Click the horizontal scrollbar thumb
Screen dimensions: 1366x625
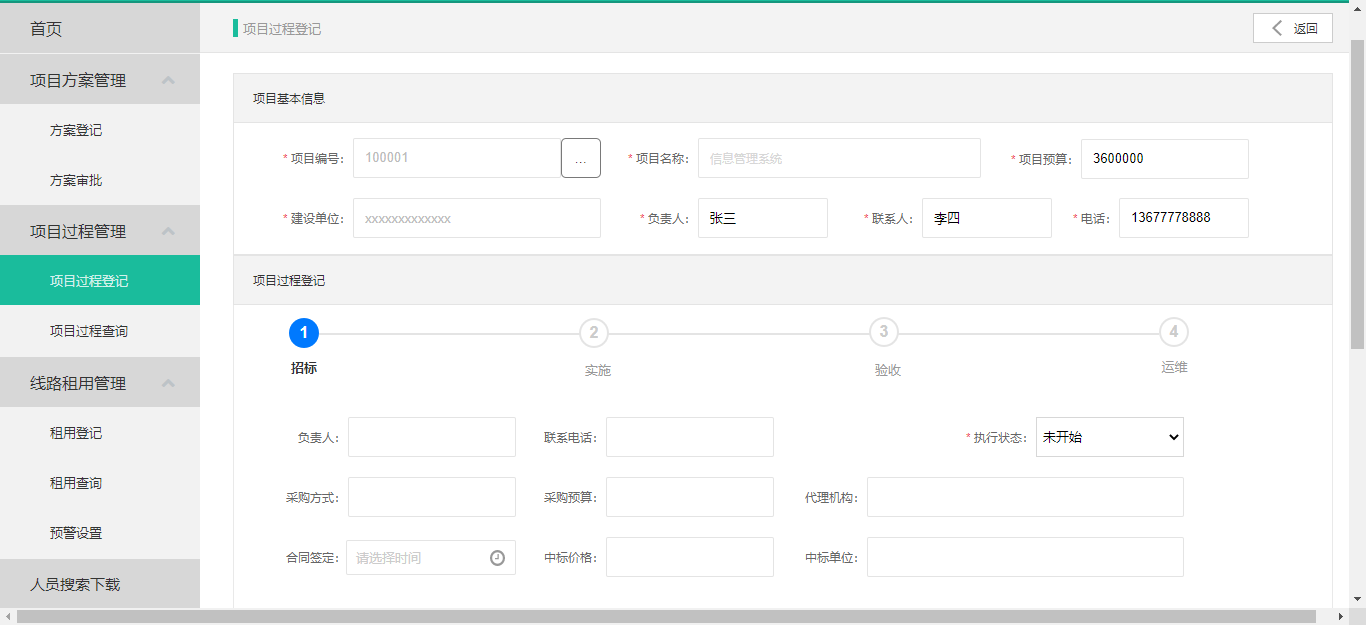(666, 617)
